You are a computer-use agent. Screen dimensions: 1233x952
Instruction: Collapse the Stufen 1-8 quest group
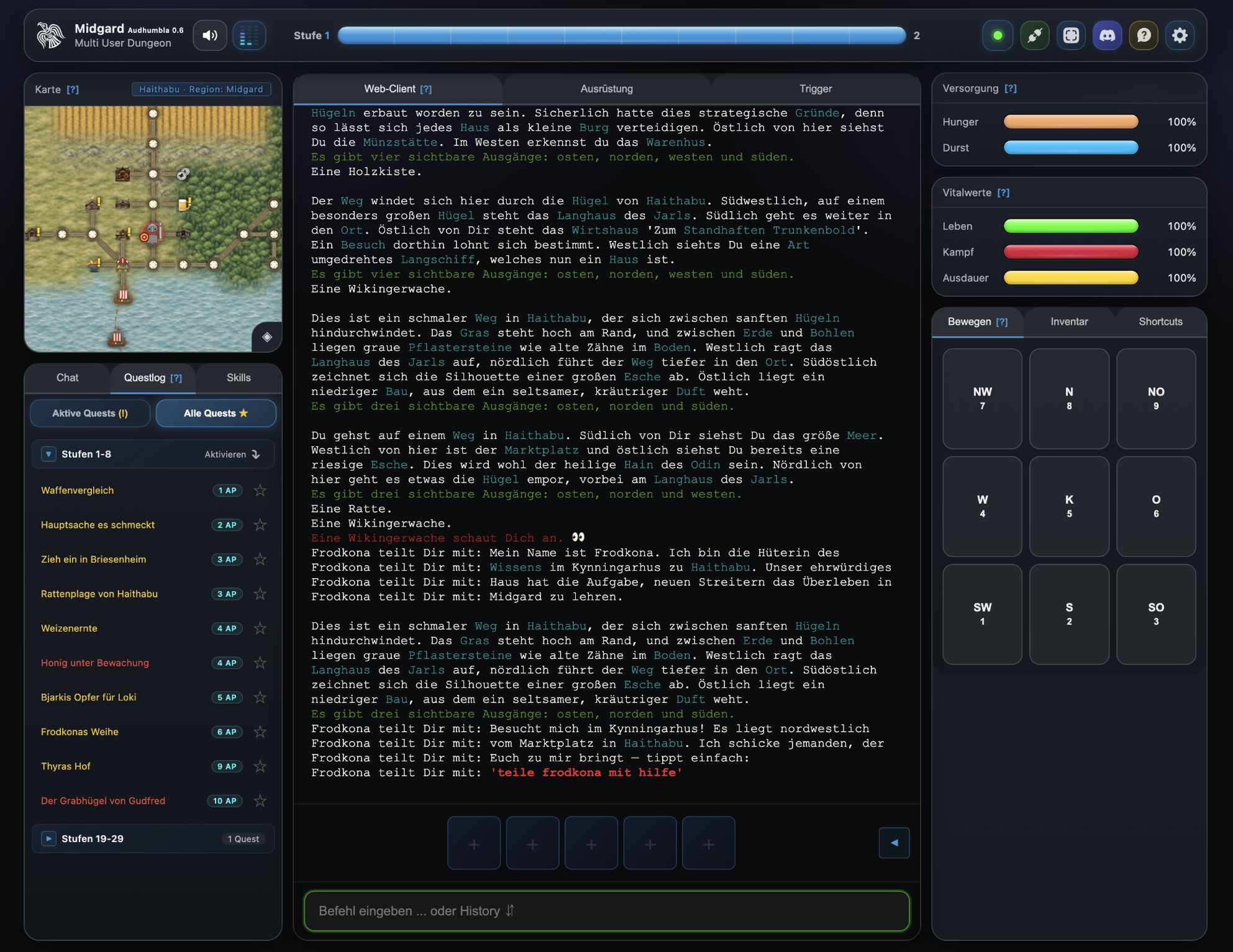coord(48,454)
